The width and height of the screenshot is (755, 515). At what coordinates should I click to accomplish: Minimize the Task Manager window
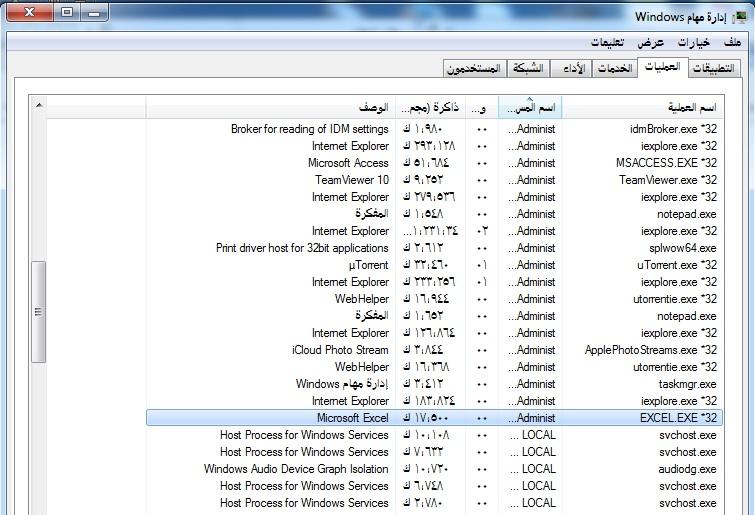[x=94, y=13]
